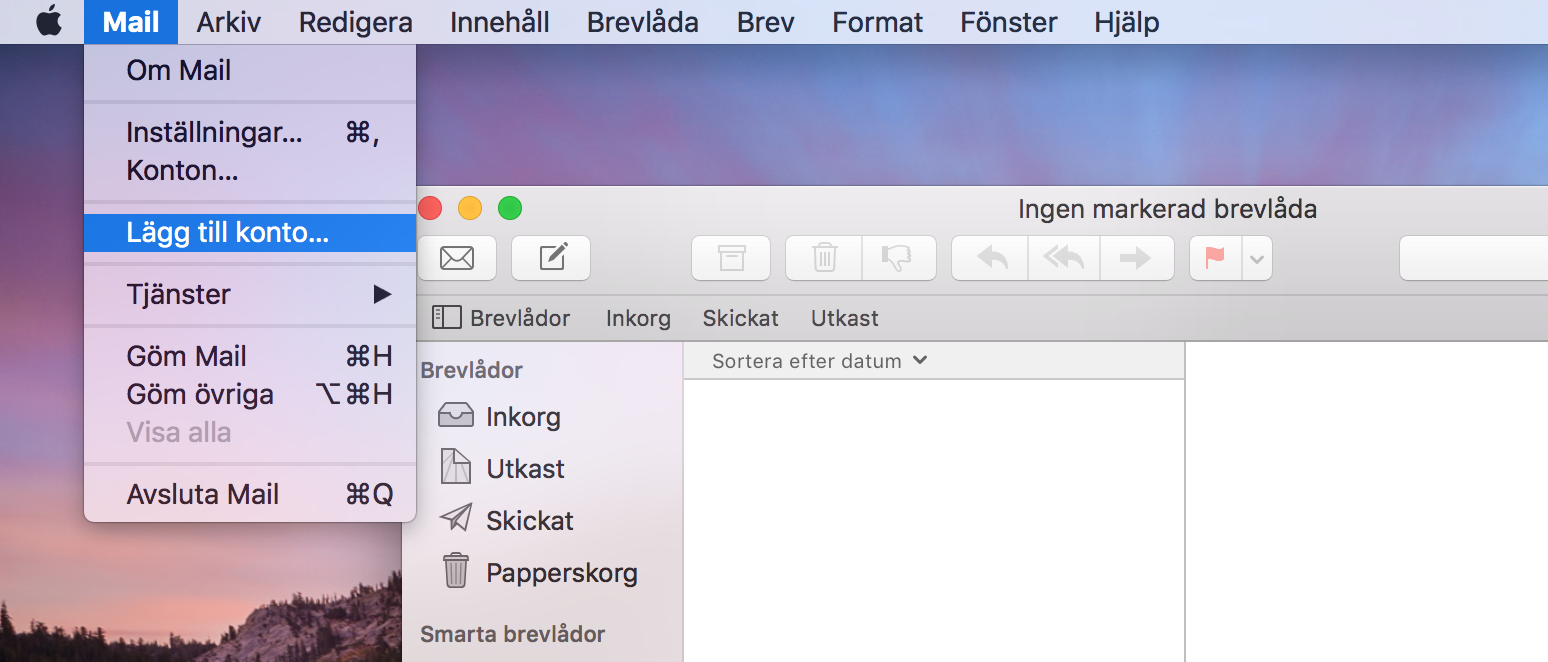This screenshot has width=1548, height=662.
Task: Click the trash delete toolbar button
Action: point(824,258)
